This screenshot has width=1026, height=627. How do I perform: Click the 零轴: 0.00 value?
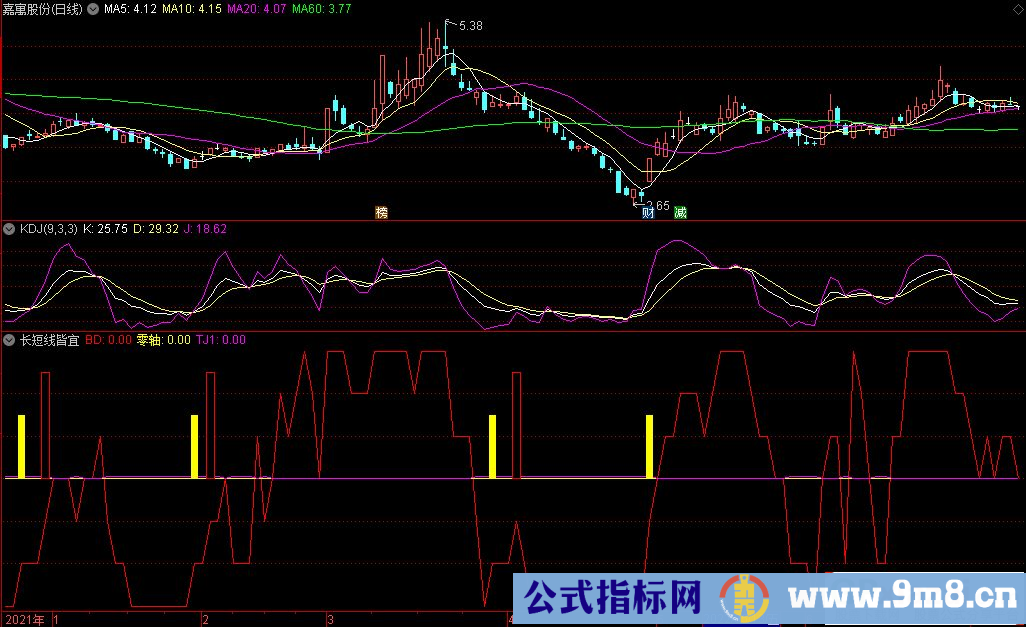point(164,340)
